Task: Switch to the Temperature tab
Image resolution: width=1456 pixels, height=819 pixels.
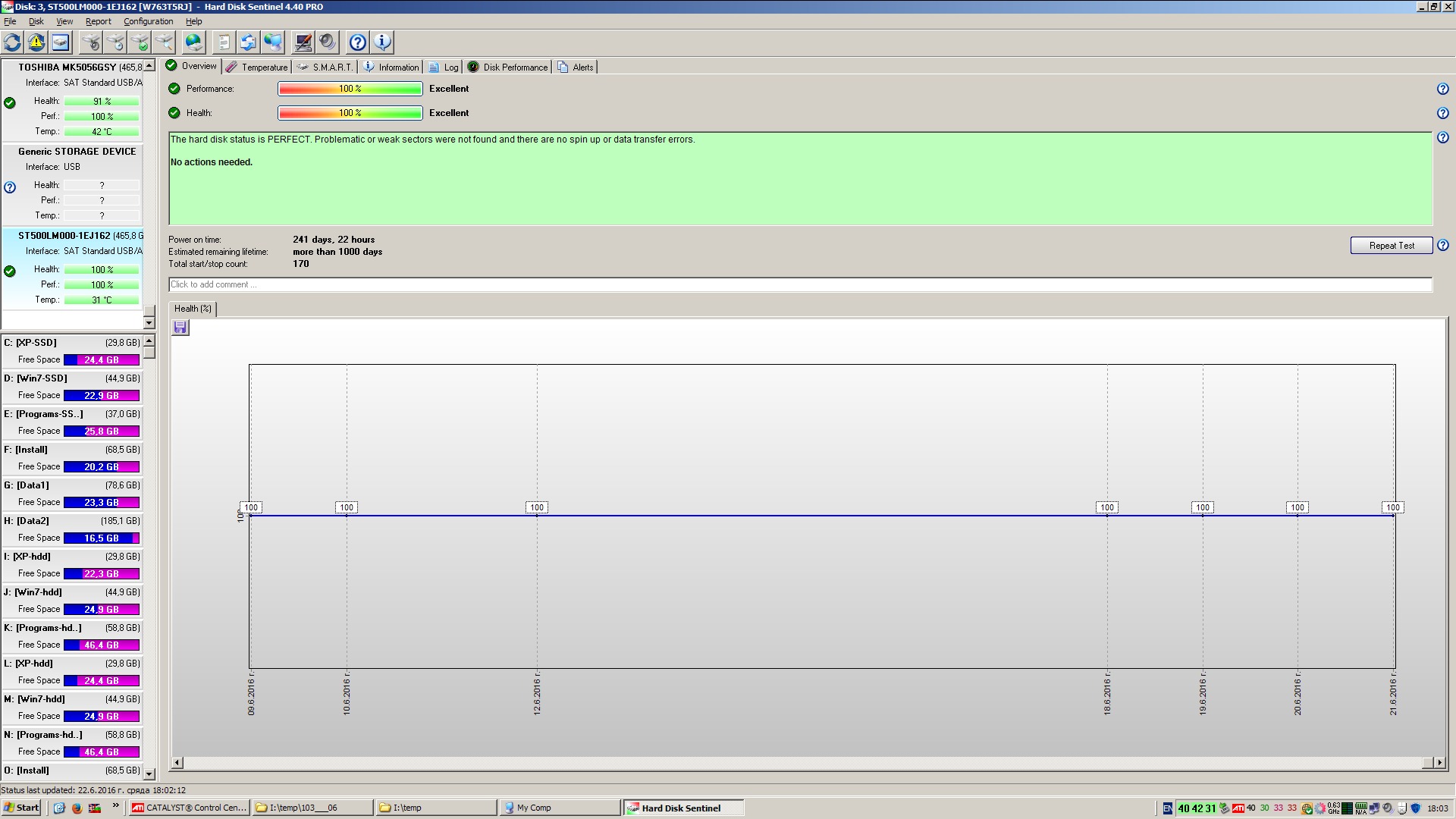Action: coord(257,67)
